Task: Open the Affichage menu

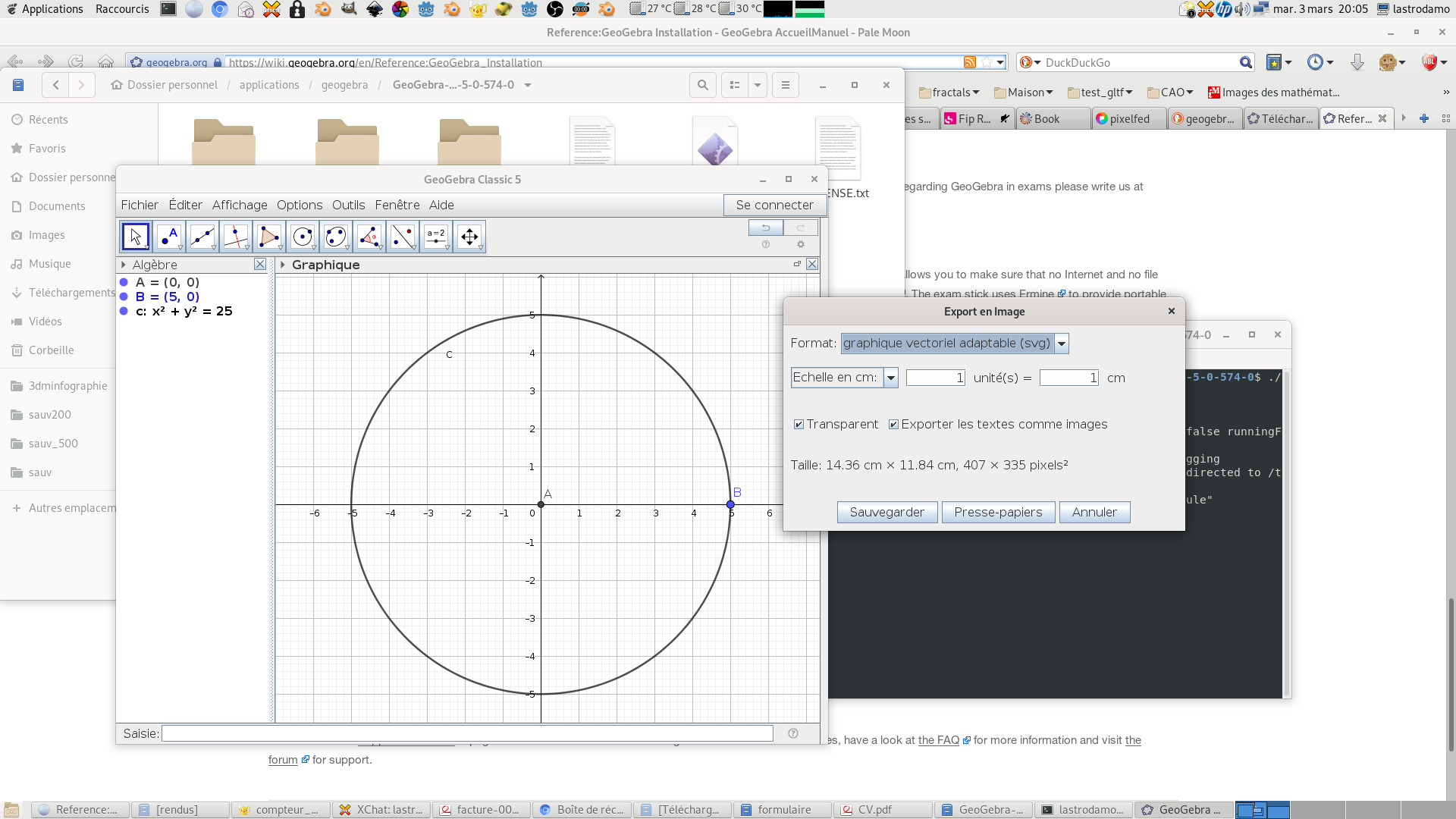Action: 240,205
